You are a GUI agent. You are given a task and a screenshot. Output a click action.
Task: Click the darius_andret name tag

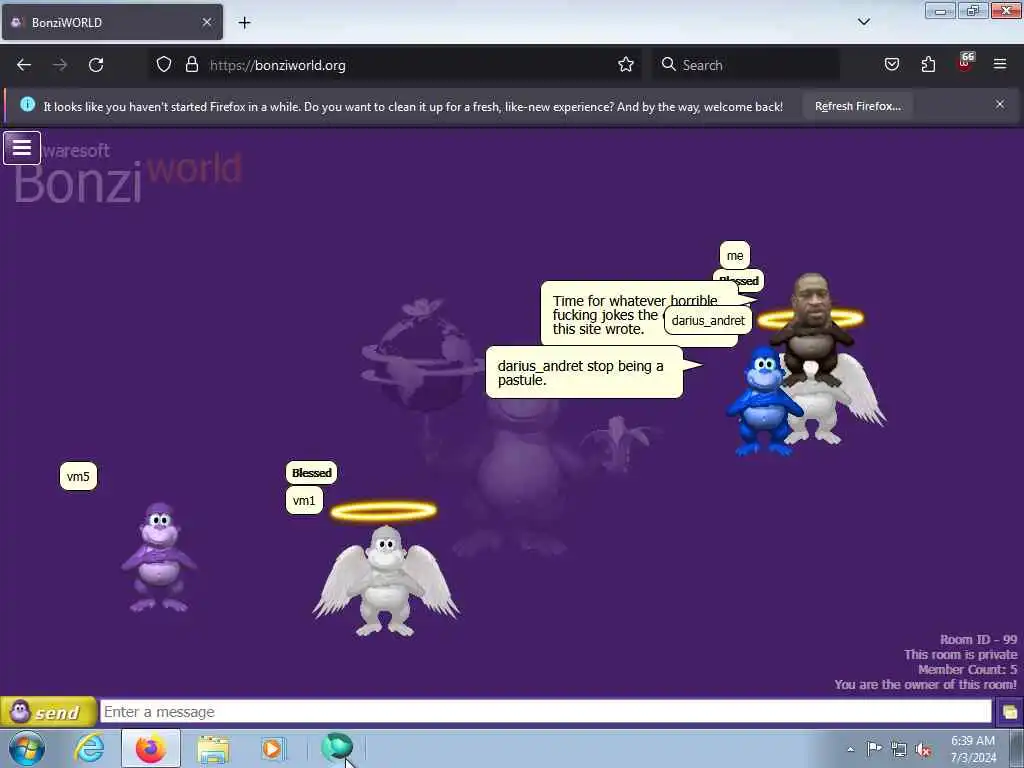[708, 321]
